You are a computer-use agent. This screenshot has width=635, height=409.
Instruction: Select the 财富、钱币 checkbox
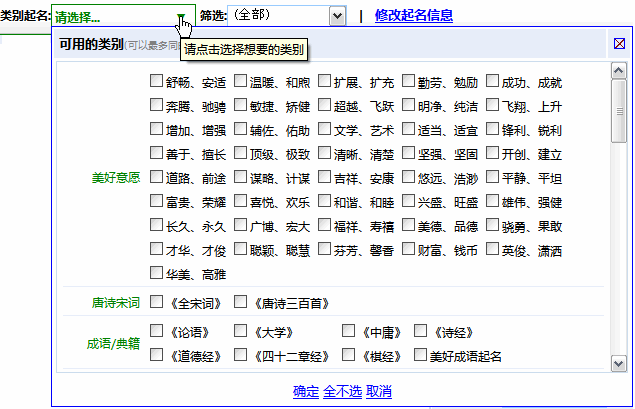(x=409, y=248)
